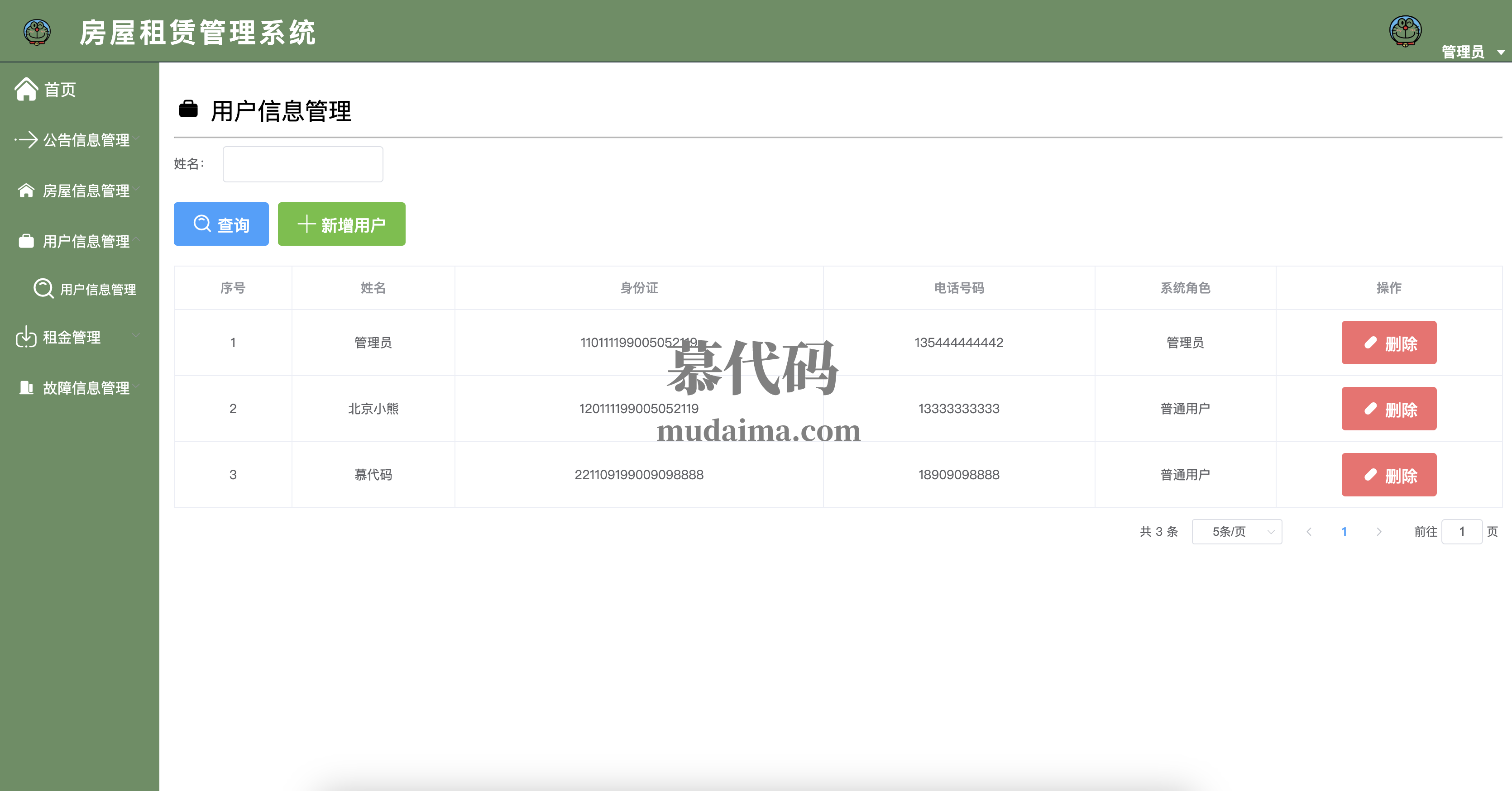This screenshot has height=791, width=1512.
Task: Click the home icon beside 首页
Action: coord(26,89)
